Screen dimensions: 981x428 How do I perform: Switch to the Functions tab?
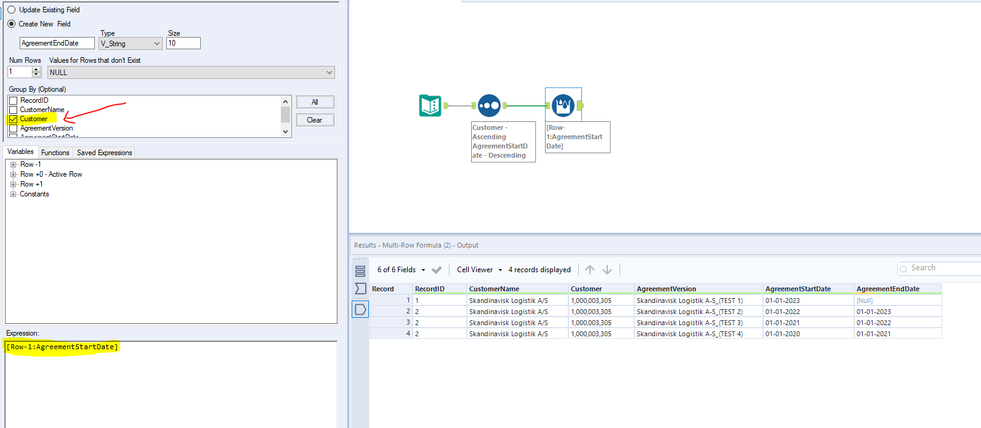coord(55,152)
